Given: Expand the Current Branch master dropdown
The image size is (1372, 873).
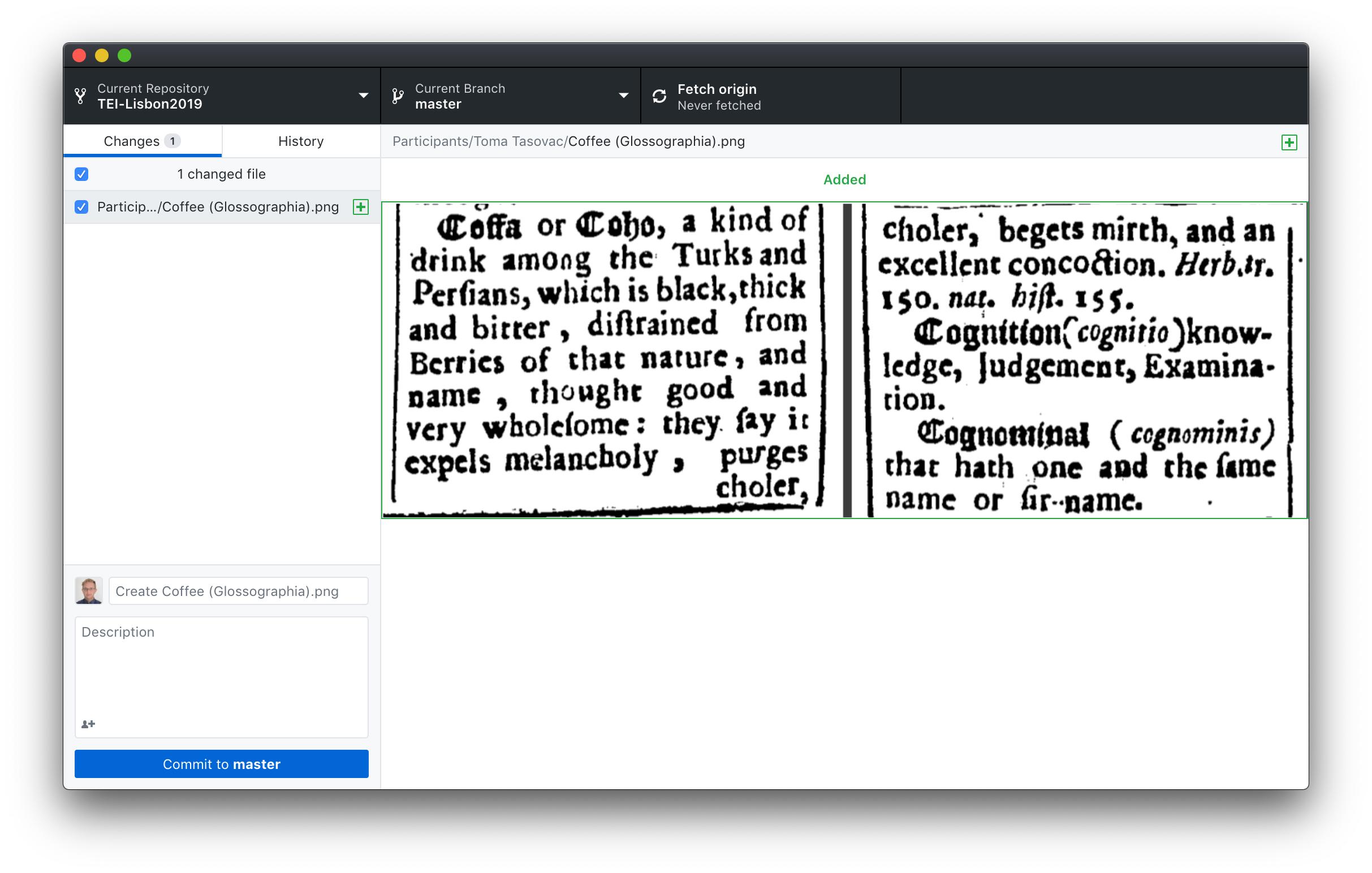Looking at the screenshot, I should (x=508, y=97).
